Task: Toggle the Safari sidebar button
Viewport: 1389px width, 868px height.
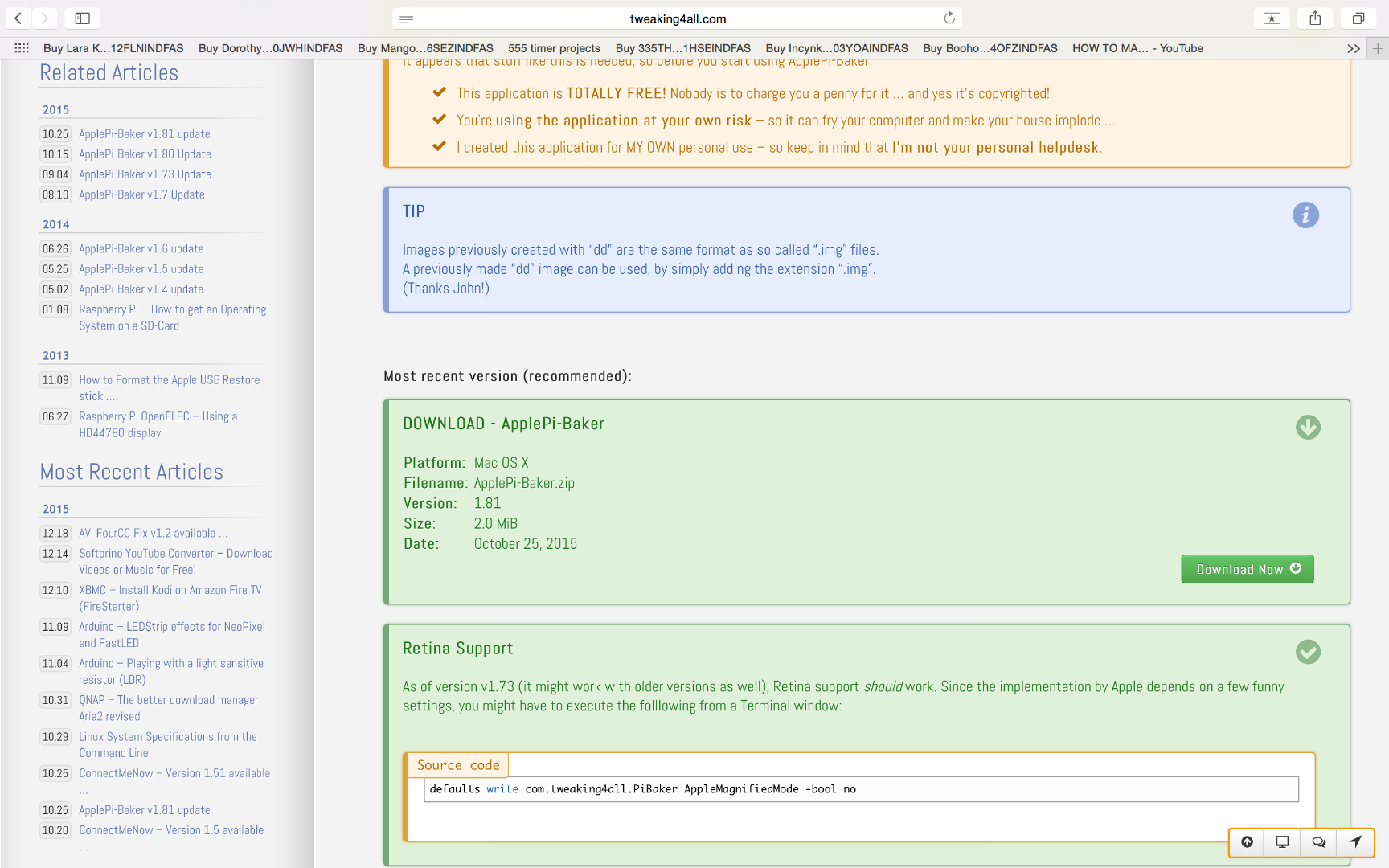Action: [x=82, y=18]
